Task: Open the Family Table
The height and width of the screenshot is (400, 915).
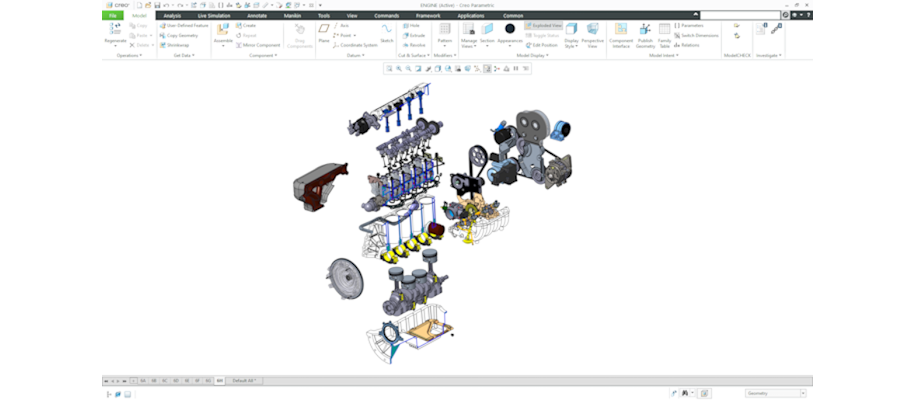Action: [664, 32]
